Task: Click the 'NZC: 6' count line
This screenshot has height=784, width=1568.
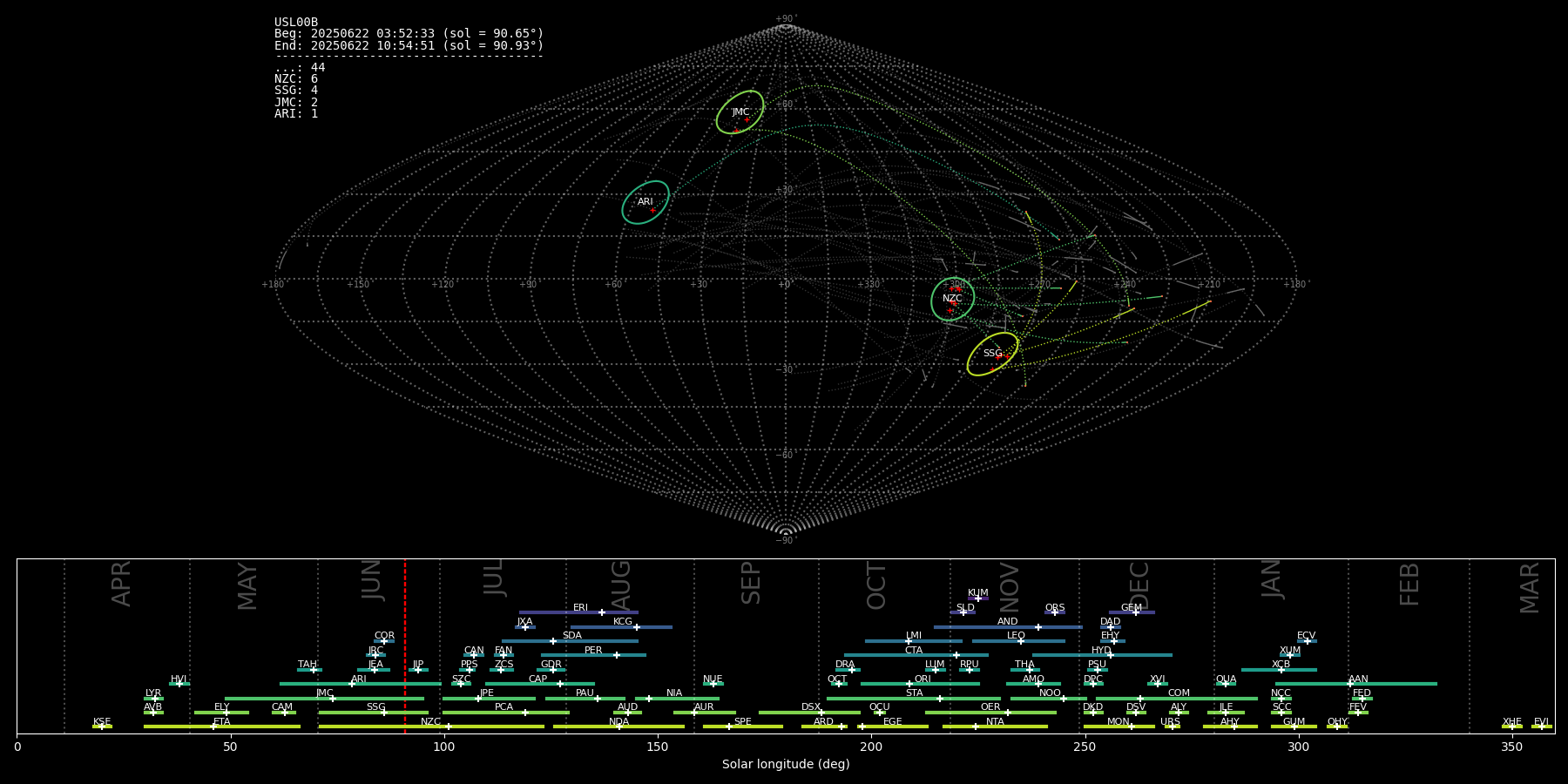Action: (296, 79)
